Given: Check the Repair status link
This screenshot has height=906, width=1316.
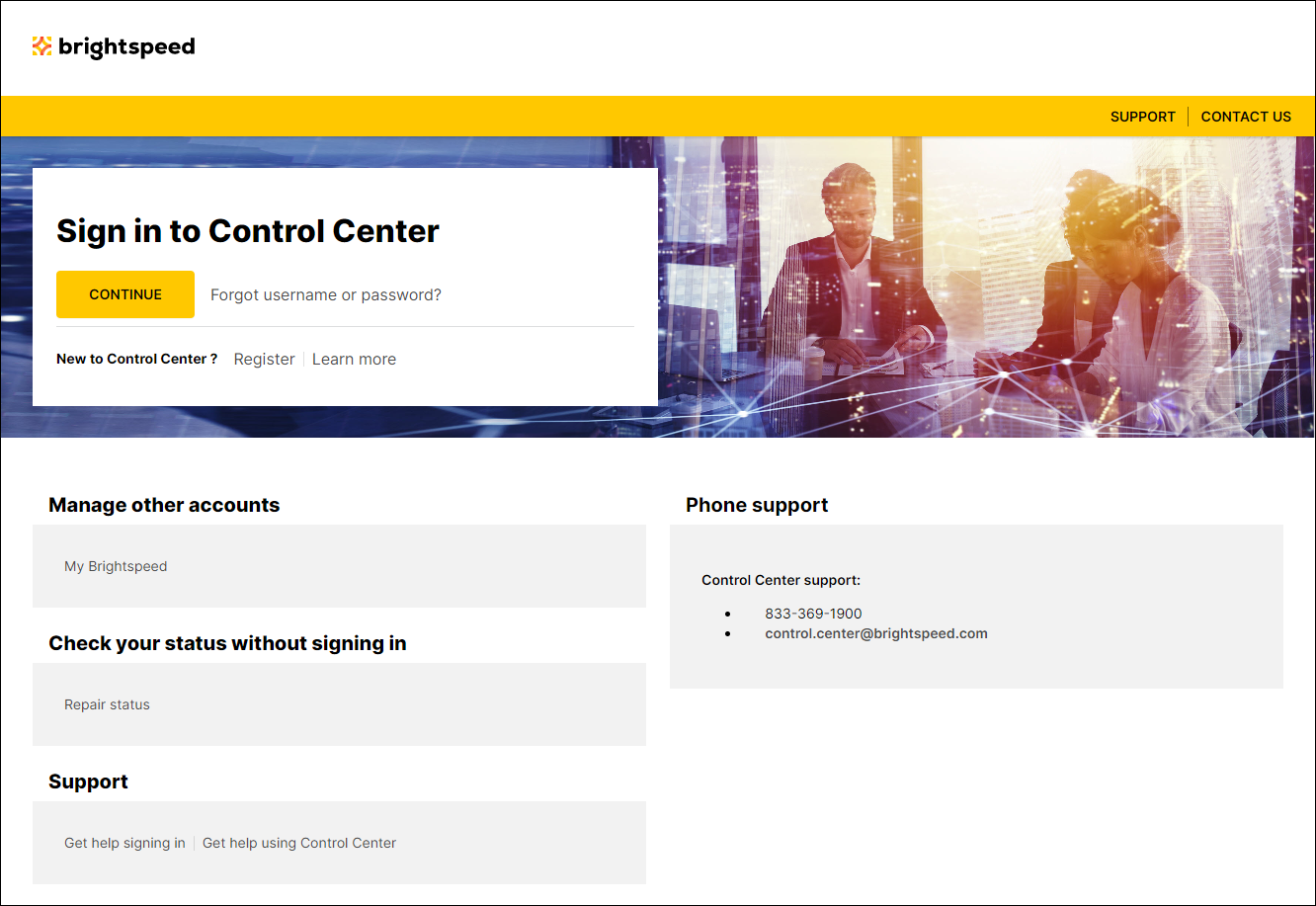Looking at the screenshot, I should pyautogui.click(x=107, y=704).
